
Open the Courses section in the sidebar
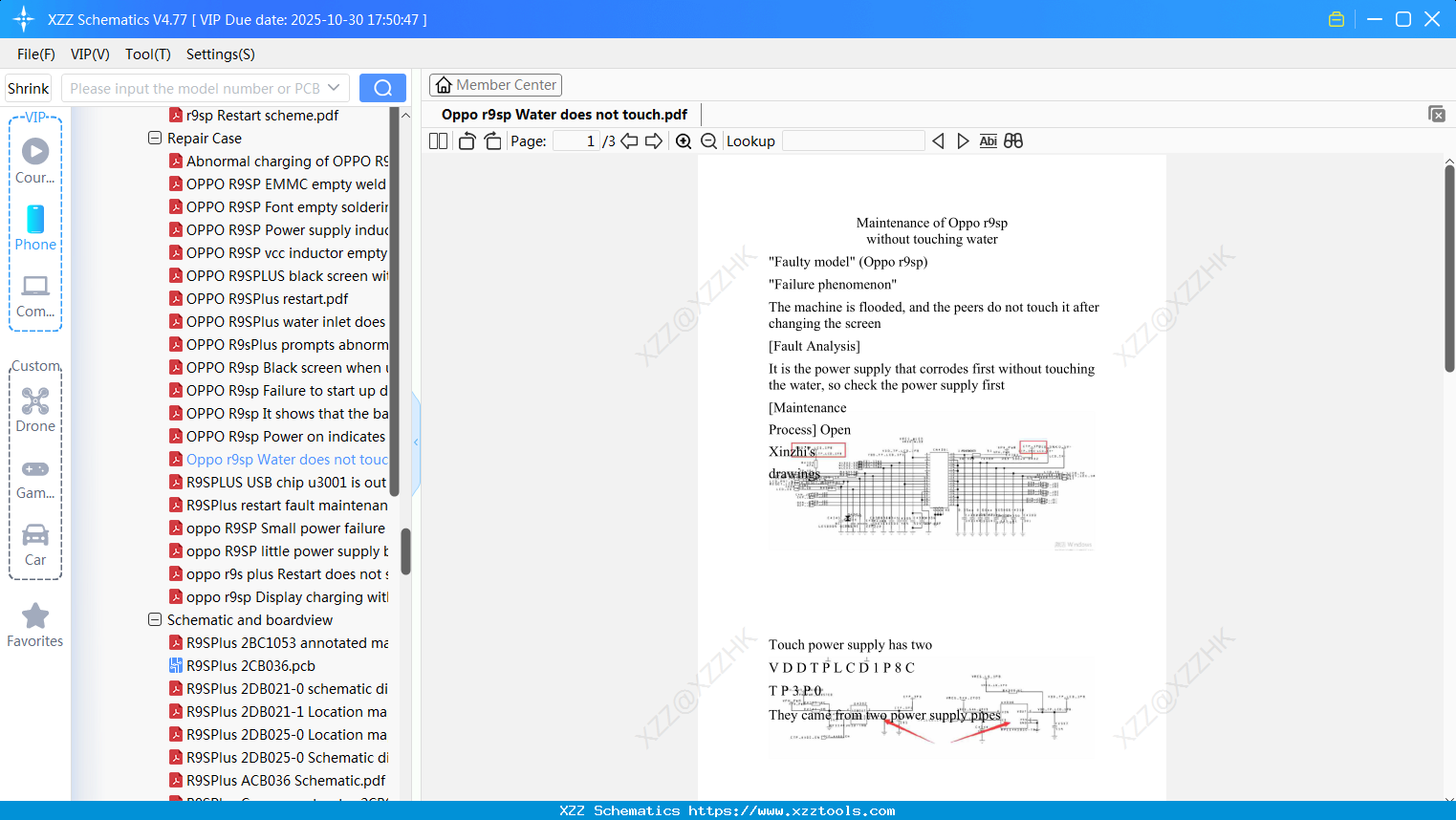(x=35, y=161)
